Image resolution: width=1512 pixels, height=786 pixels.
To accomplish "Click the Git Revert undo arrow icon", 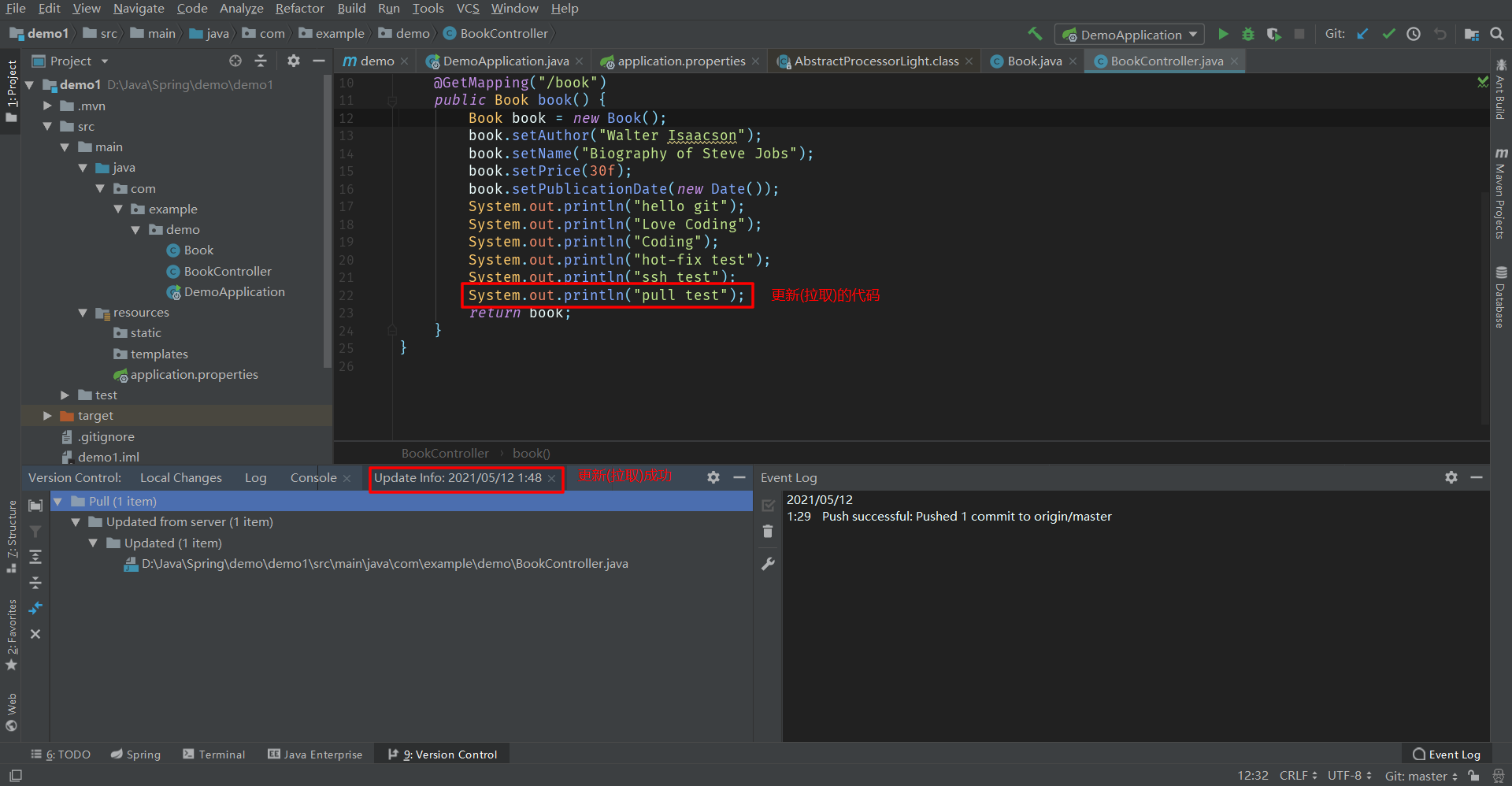I will 1440,34.
